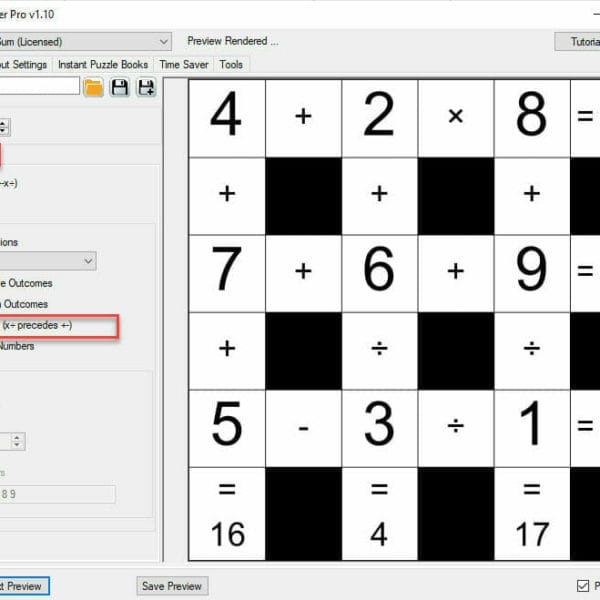Click the Save Preview button
This screenshot has width=600, height=600.
pos(172,586)
